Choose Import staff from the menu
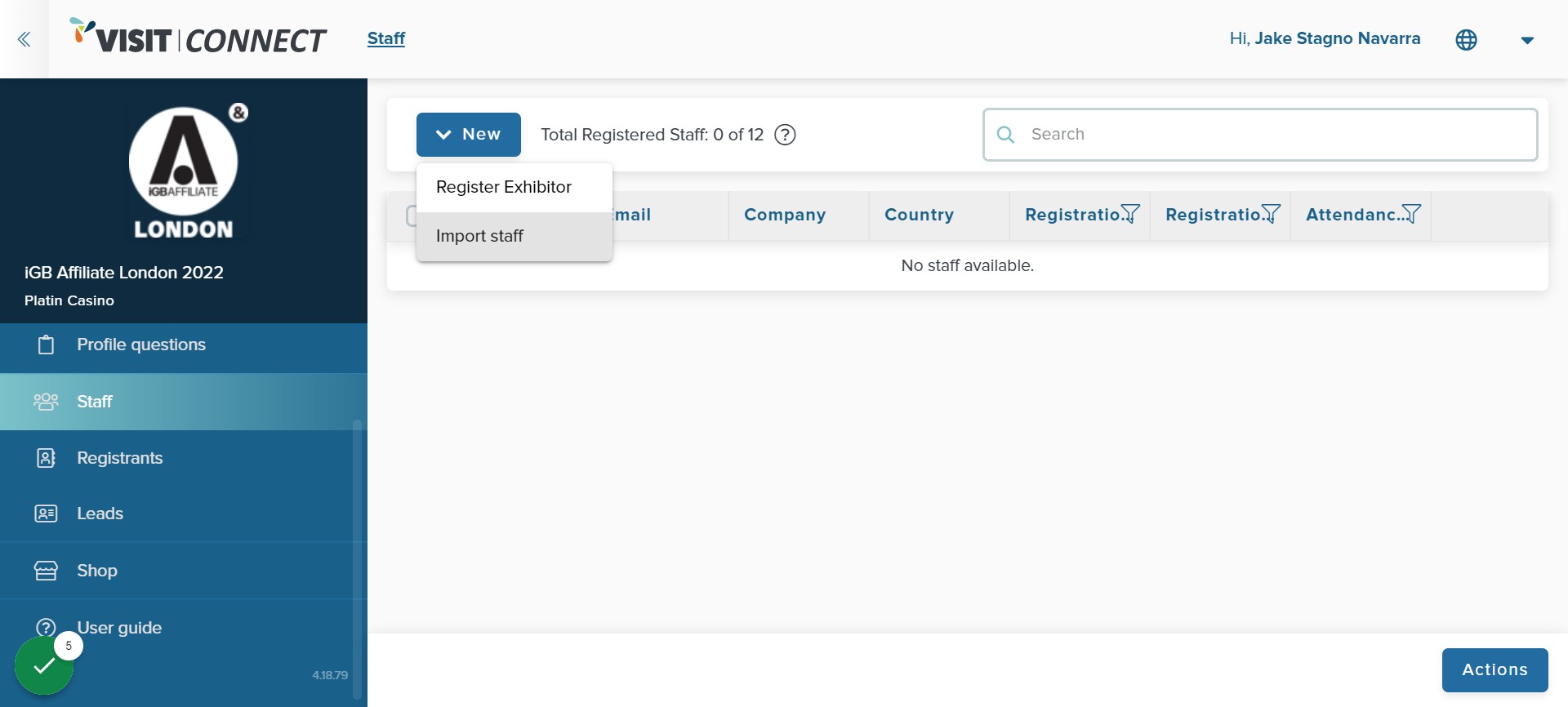Screen dimensions: 1568x707 tap(514, 237)
